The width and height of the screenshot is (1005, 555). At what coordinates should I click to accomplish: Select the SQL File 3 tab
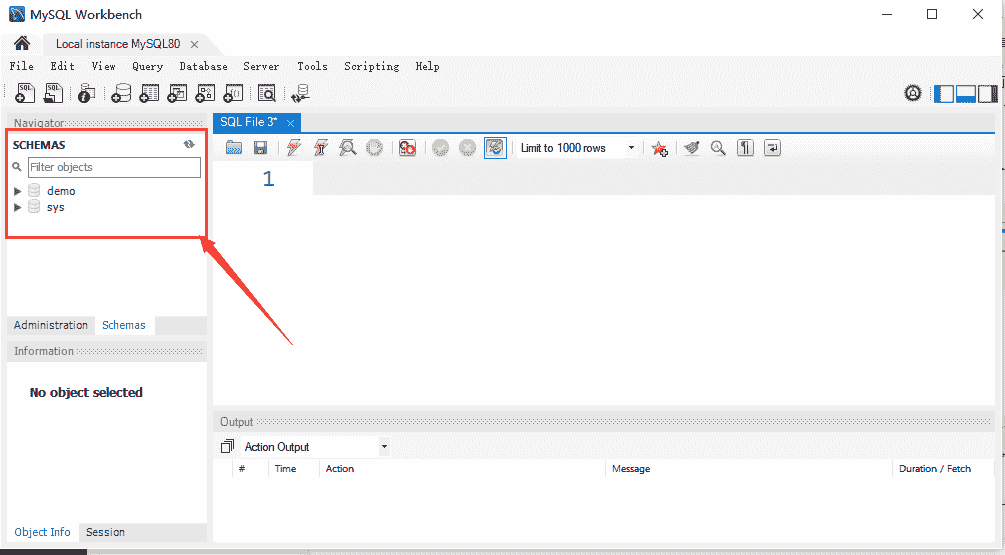coord(248,122)
